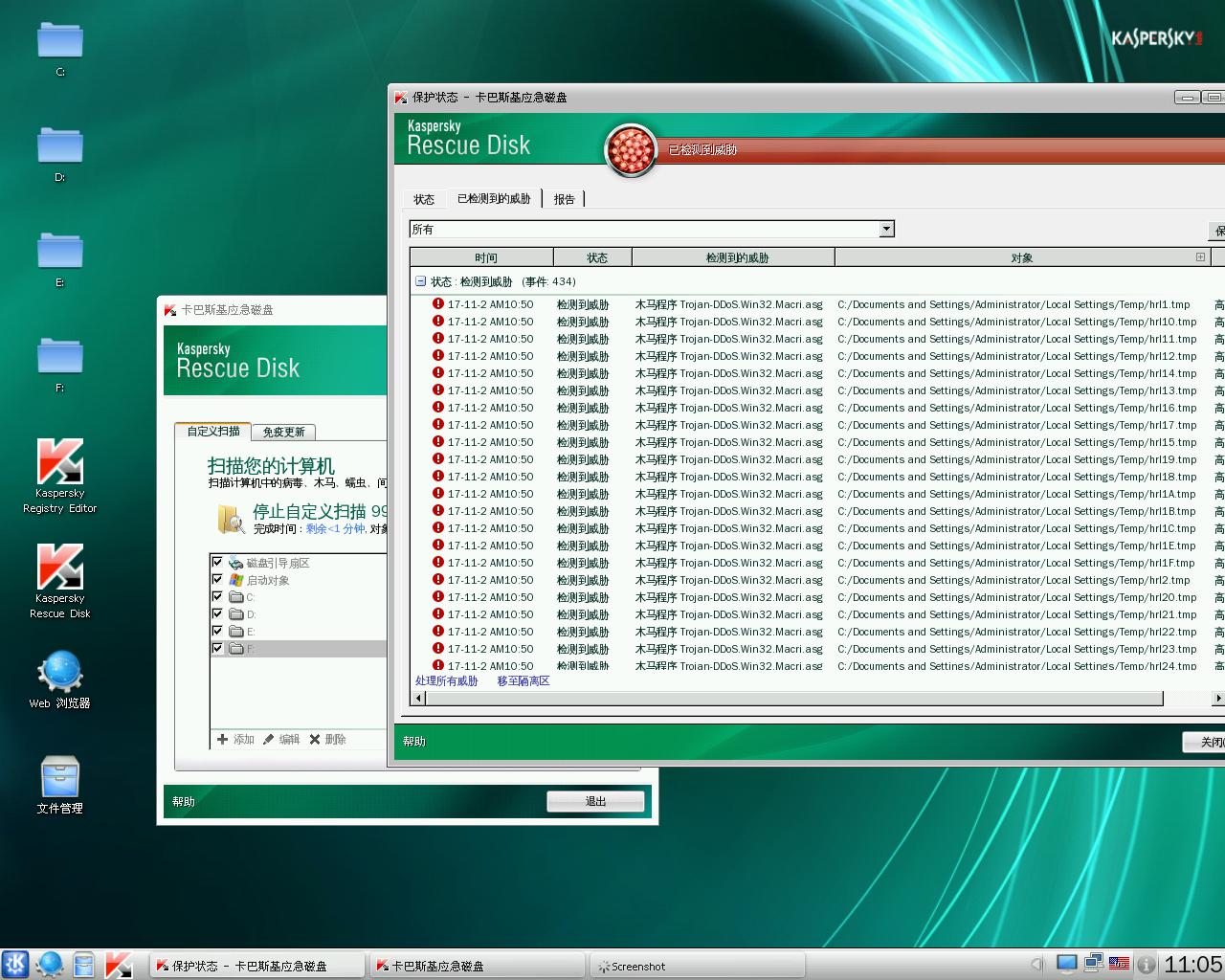This screenshot has width=1225, height=980.
Task: Open the C: folder desktop icon
Action: click(60, 43)
